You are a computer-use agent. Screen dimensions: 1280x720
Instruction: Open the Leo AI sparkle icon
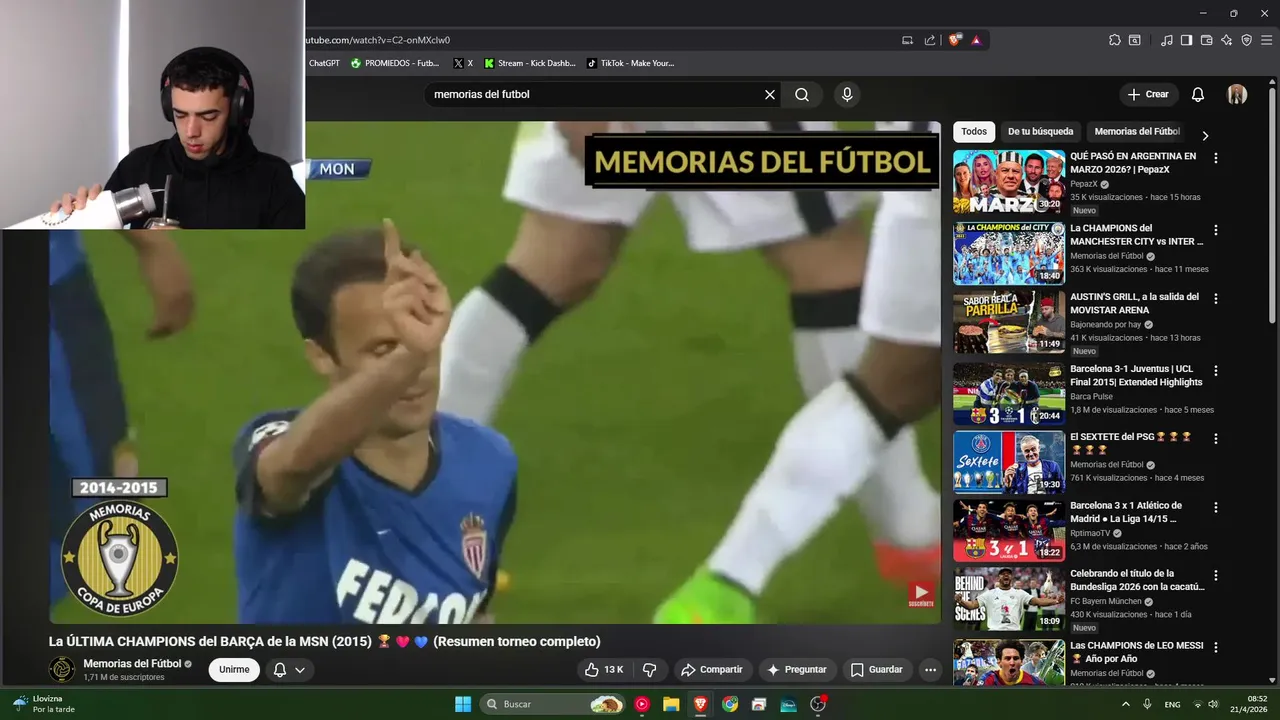coord(1226,40)
